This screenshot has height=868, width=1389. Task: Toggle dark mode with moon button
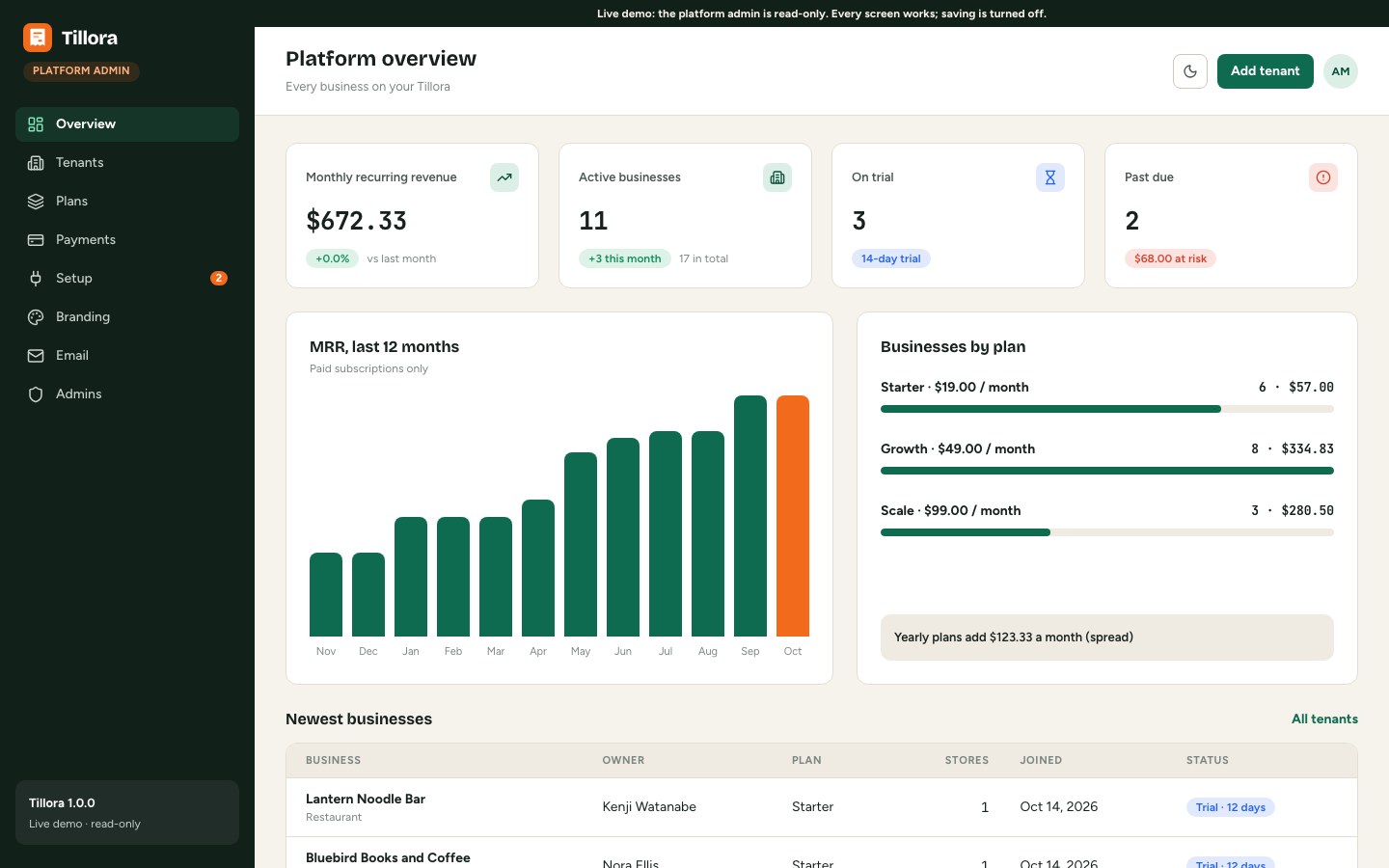point(1190,71)
